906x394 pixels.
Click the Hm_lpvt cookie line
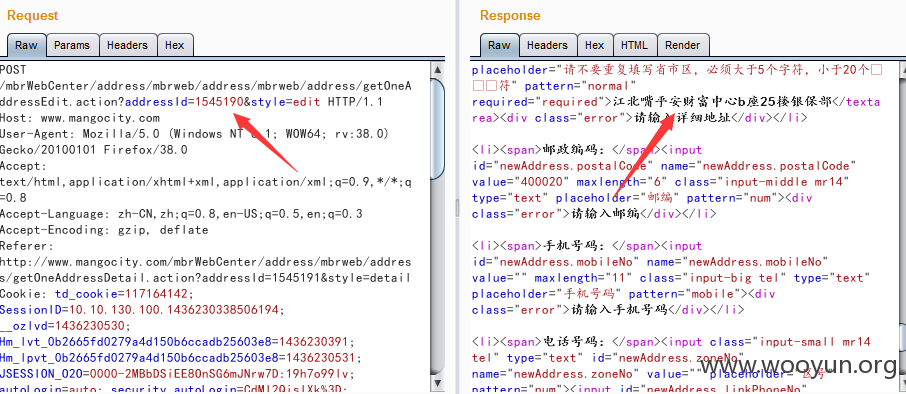pos(181,358)
